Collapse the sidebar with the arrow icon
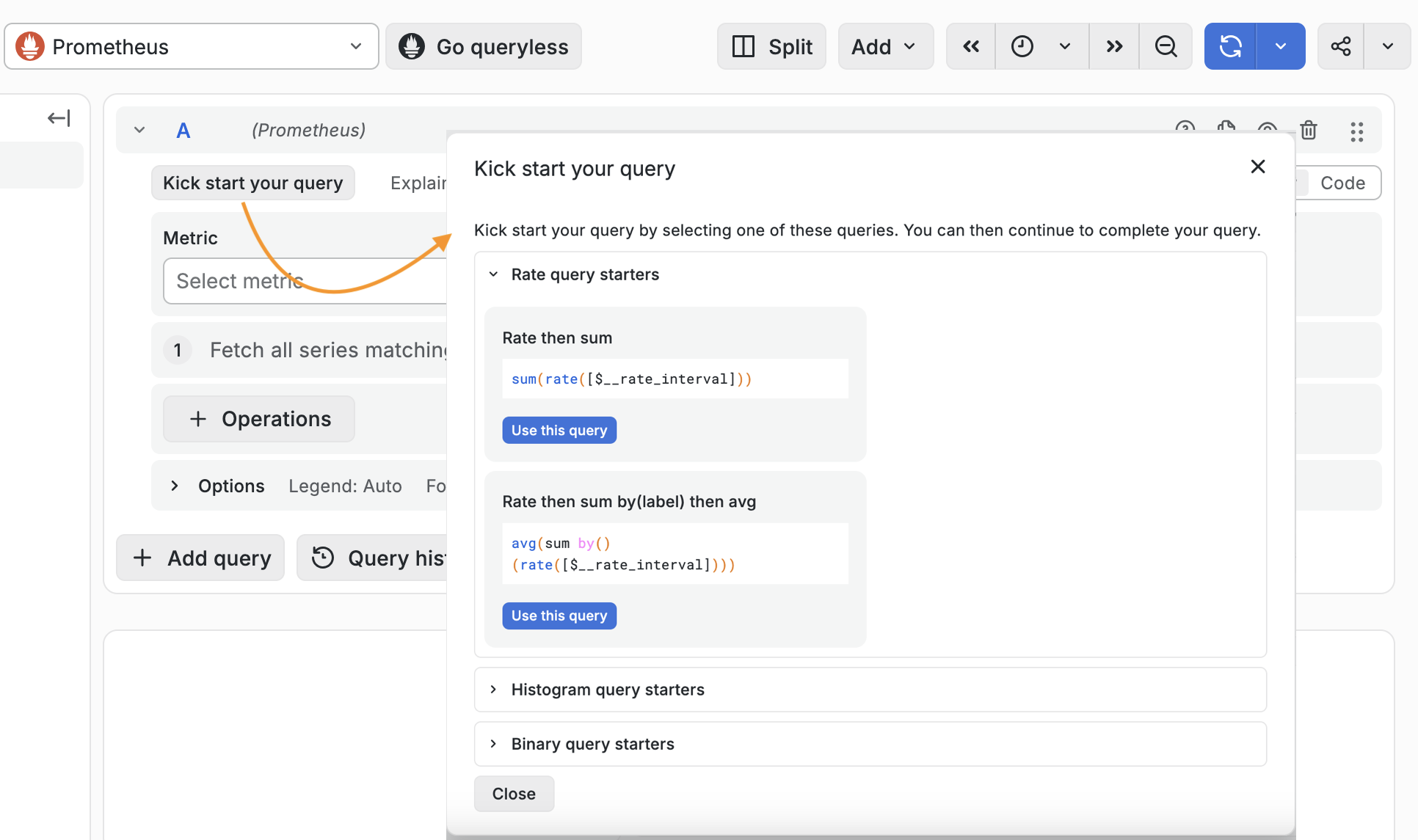 [59, 118]
